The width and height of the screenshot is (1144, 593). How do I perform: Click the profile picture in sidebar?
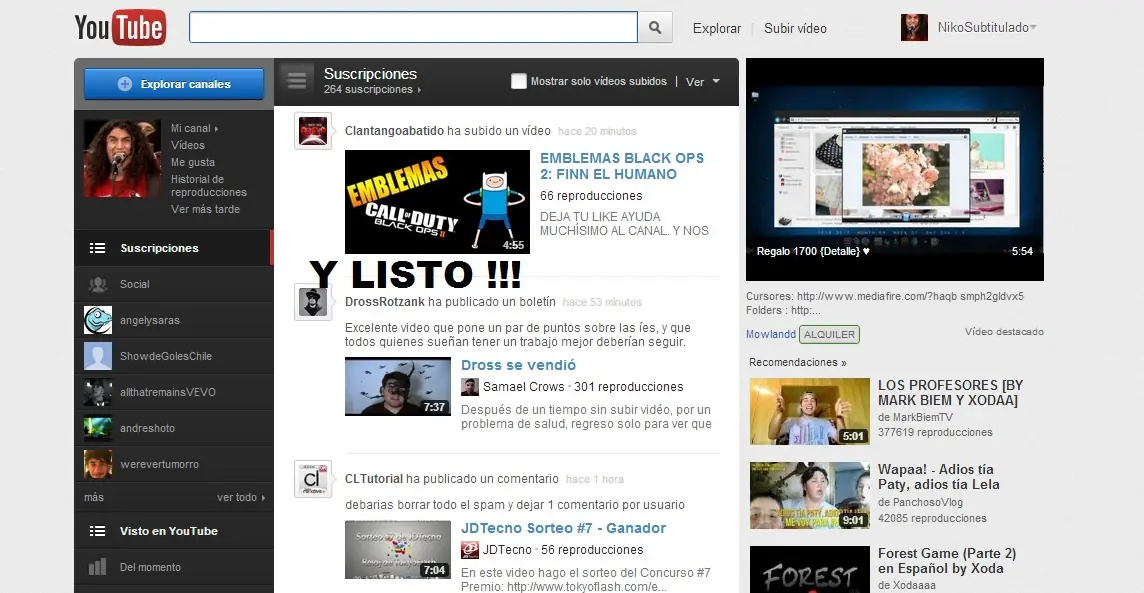pyautogui.click(x=122, y=159)
